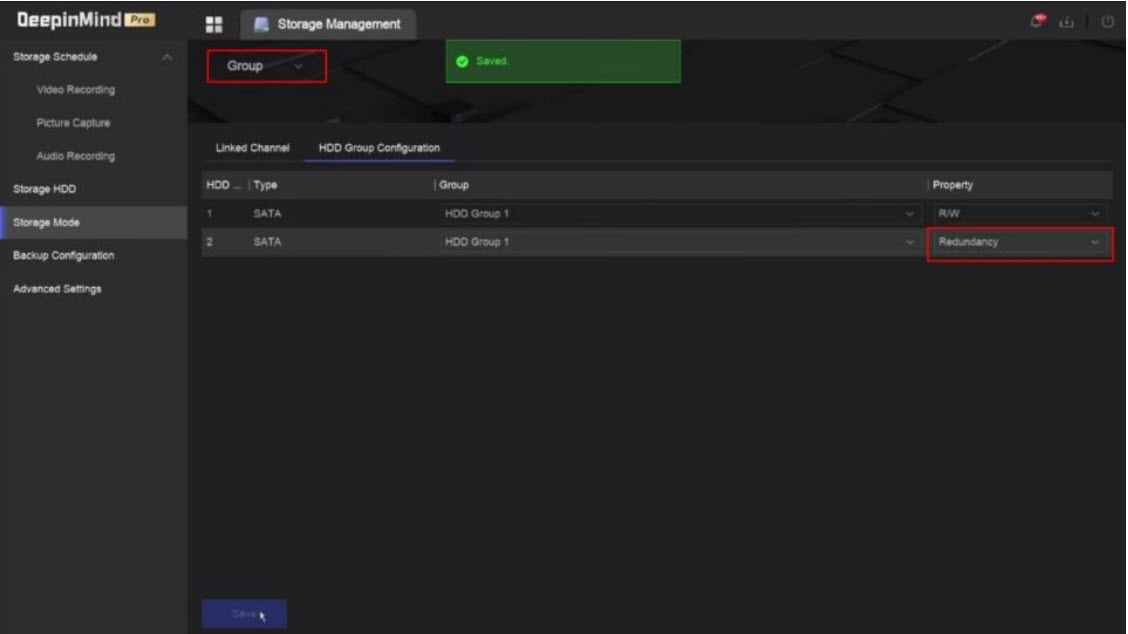Open Advanced Settings in the sidebar
This screenshot has height=634, width=1128.
(57, 289)
